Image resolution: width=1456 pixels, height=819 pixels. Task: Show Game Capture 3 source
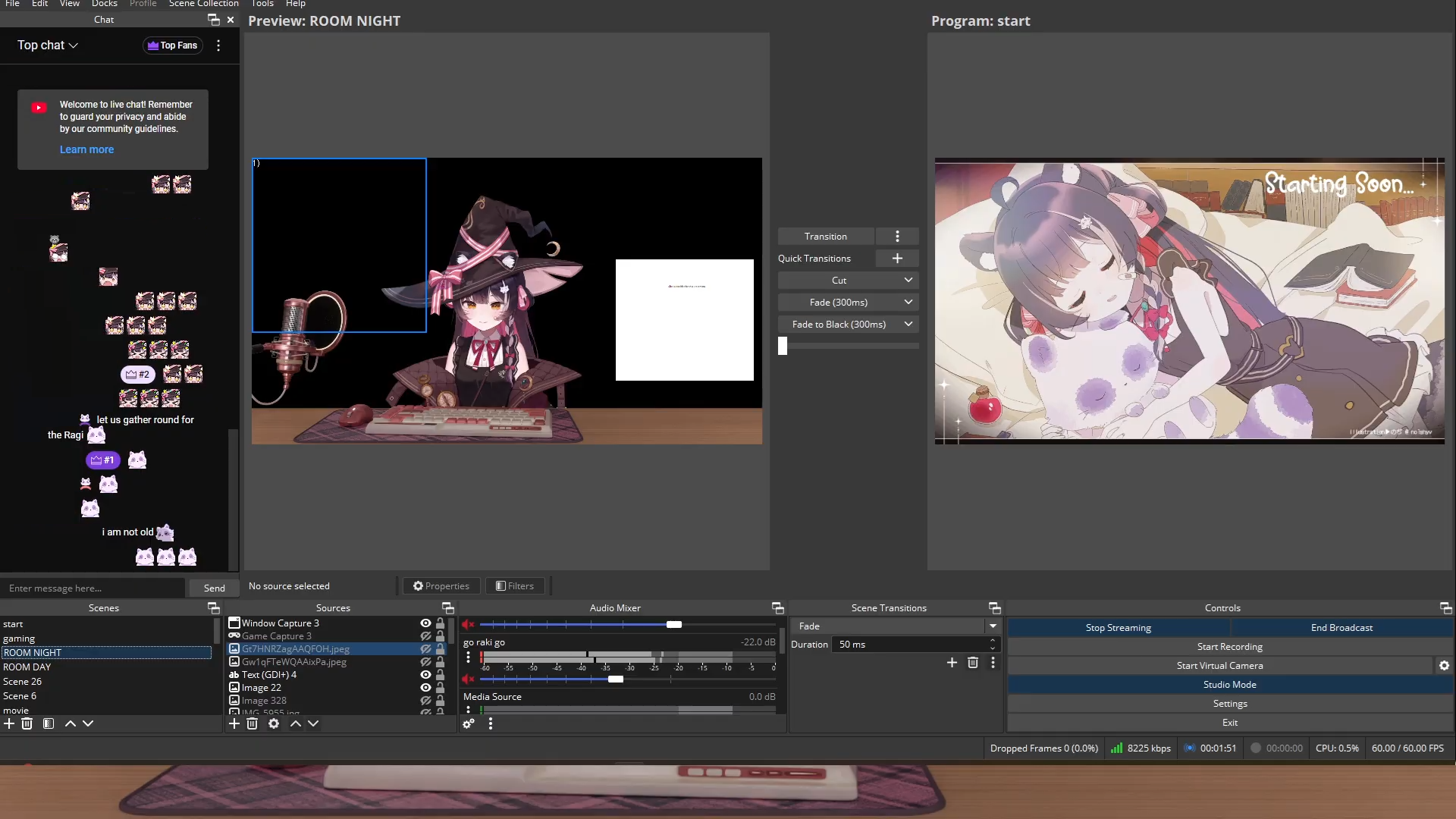pyautogui.click(x=425, y=636)
